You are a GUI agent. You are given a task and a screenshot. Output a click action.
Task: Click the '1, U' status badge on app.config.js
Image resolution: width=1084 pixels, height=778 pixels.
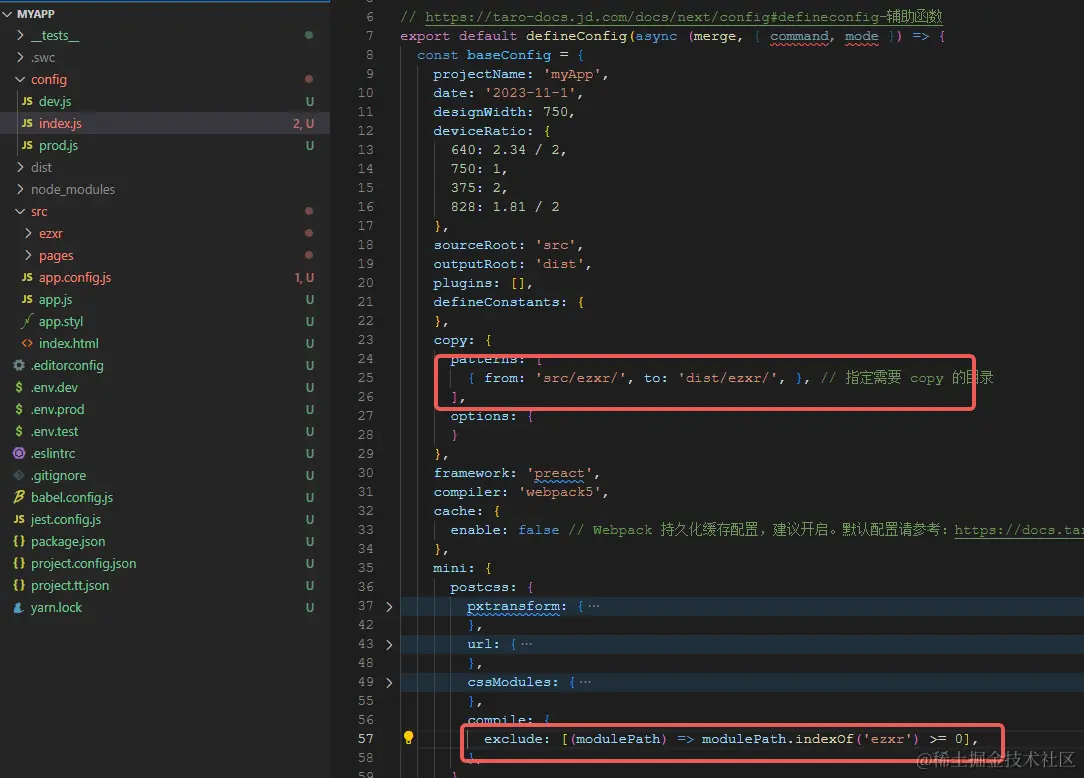point(303,277)
